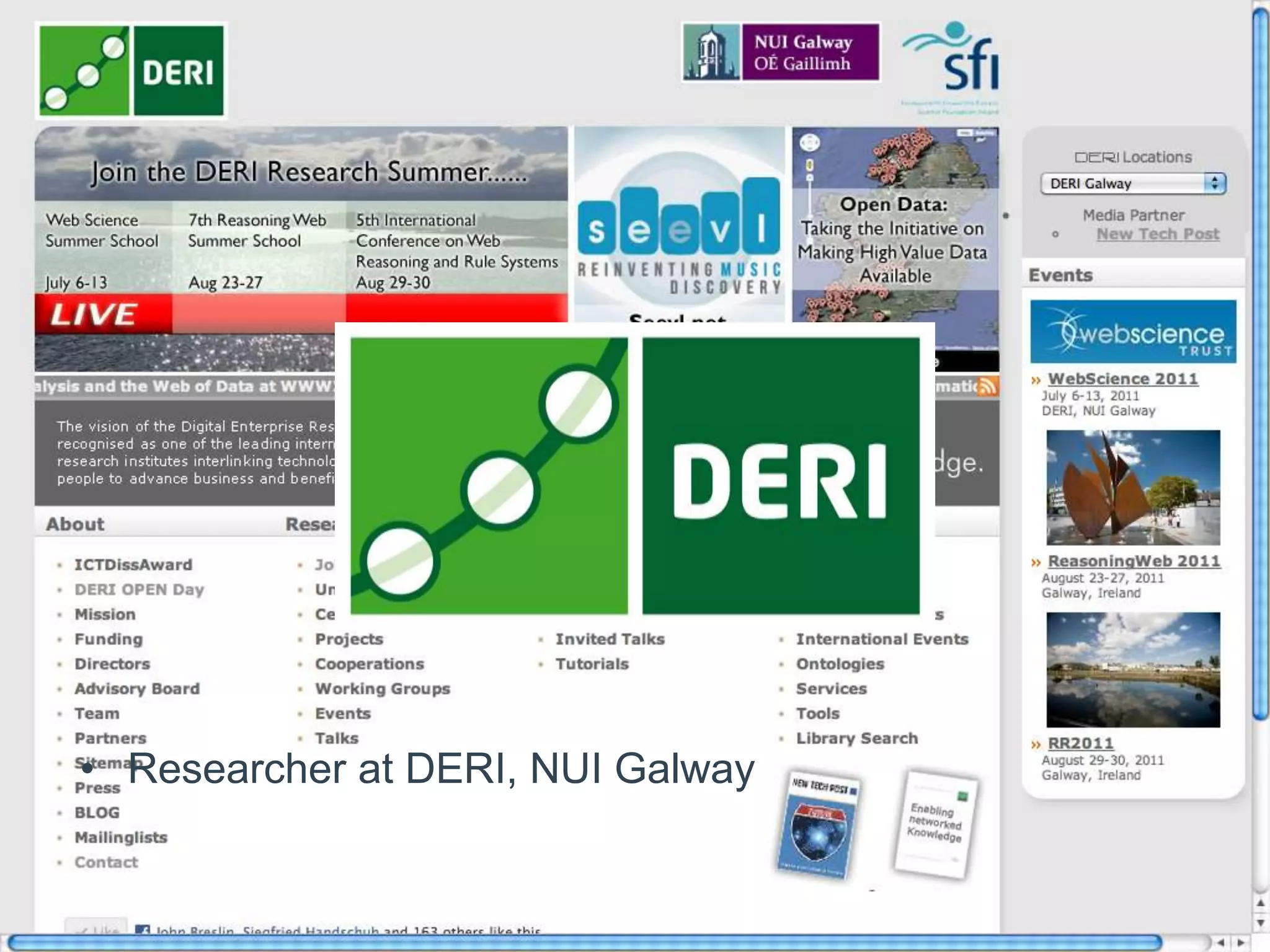Click the scrolling news ticker headline
Image resolution: width=1270 pixels, height=952 pixels.
(x=185, y=387)
